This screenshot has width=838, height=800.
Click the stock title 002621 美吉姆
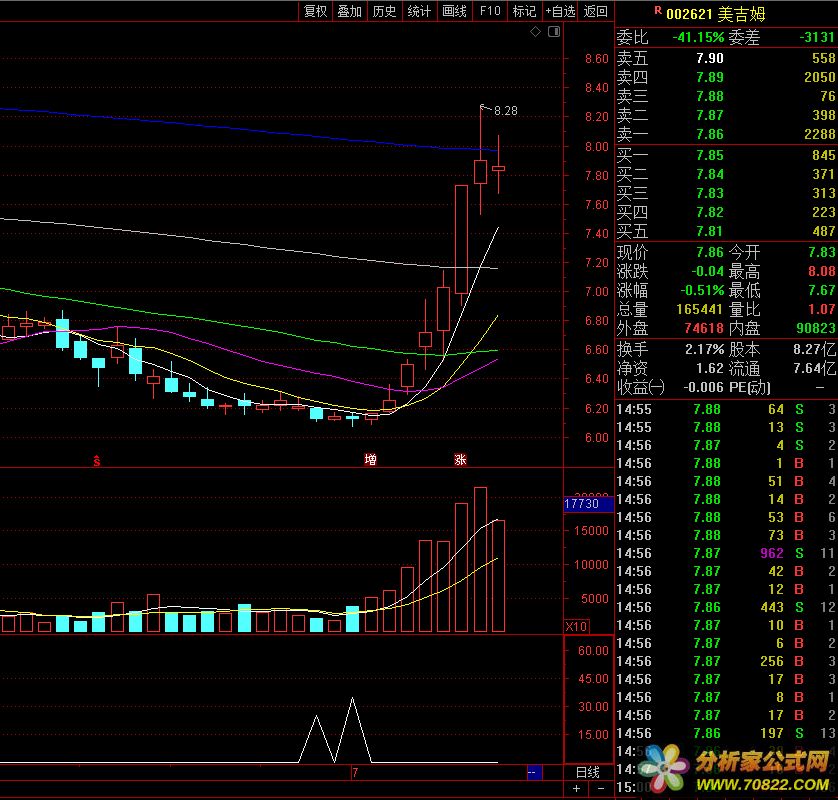pyautogui.click(x=716, y=14)
